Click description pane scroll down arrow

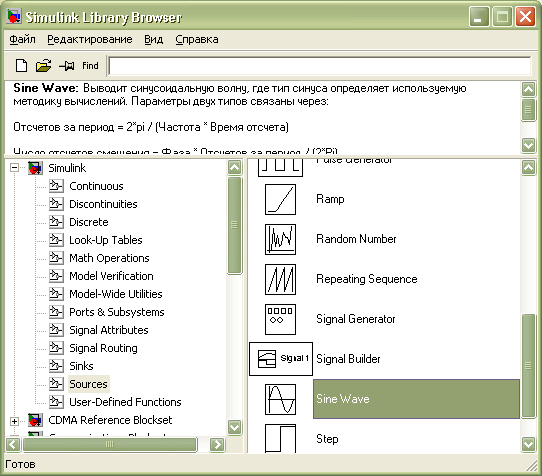coord(529,144)
